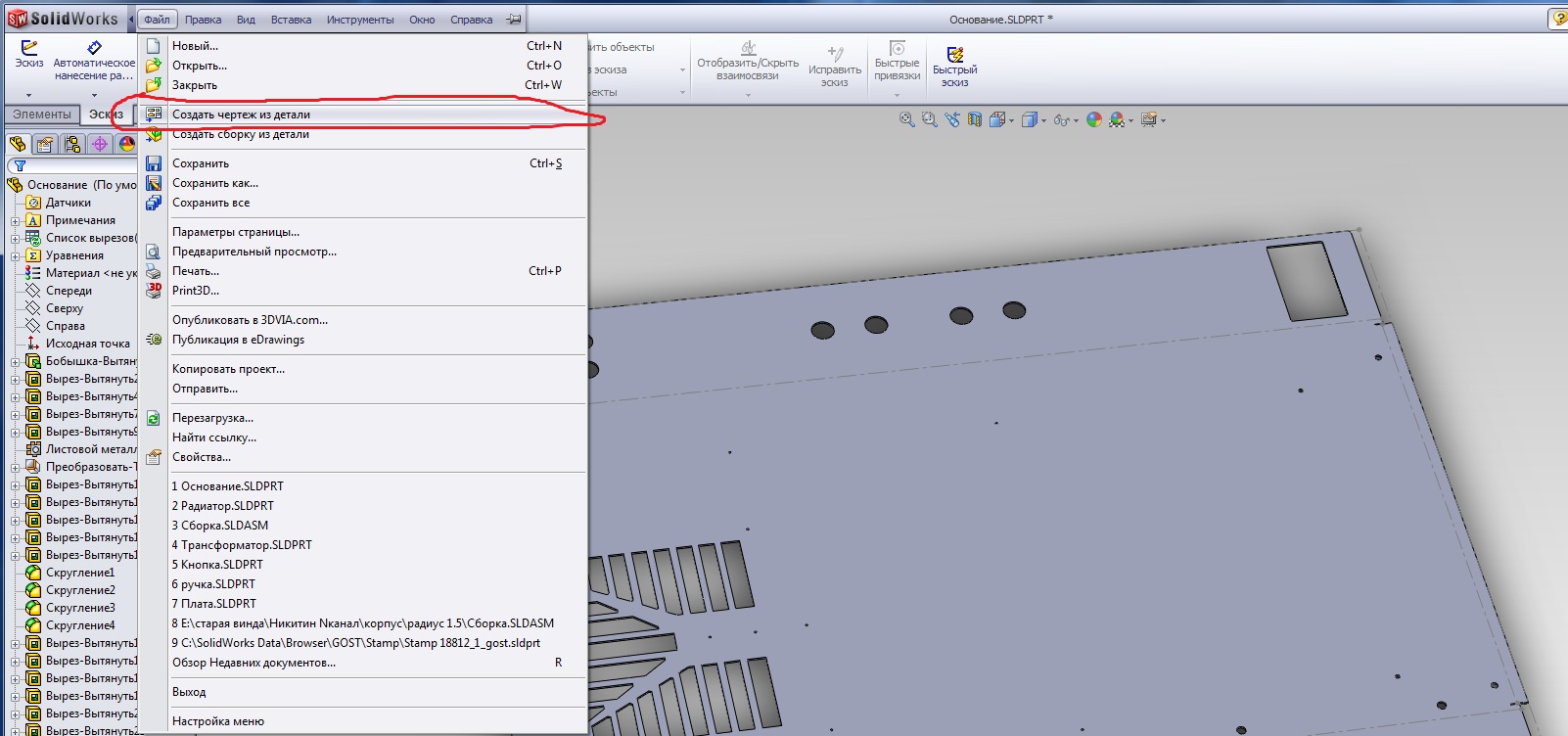Select Исходная точка in feature tree
The image size is (1568, 736).
(x=87, y=344)
